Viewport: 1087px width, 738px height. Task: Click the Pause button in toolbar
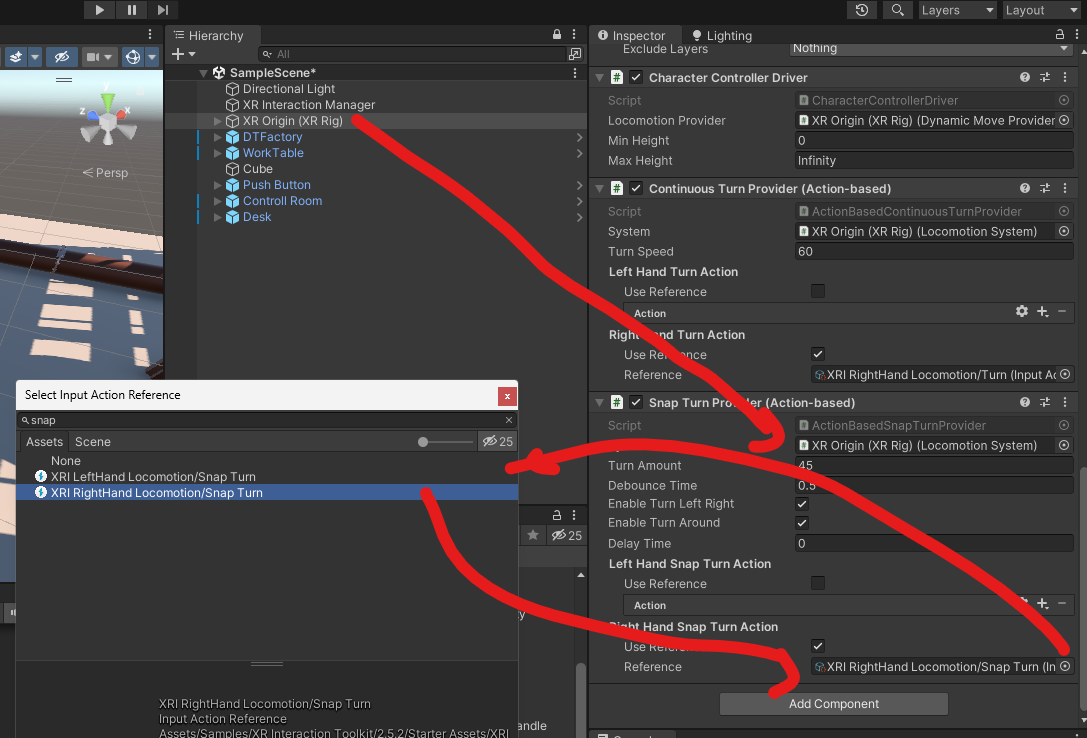[x=132, y=10]
